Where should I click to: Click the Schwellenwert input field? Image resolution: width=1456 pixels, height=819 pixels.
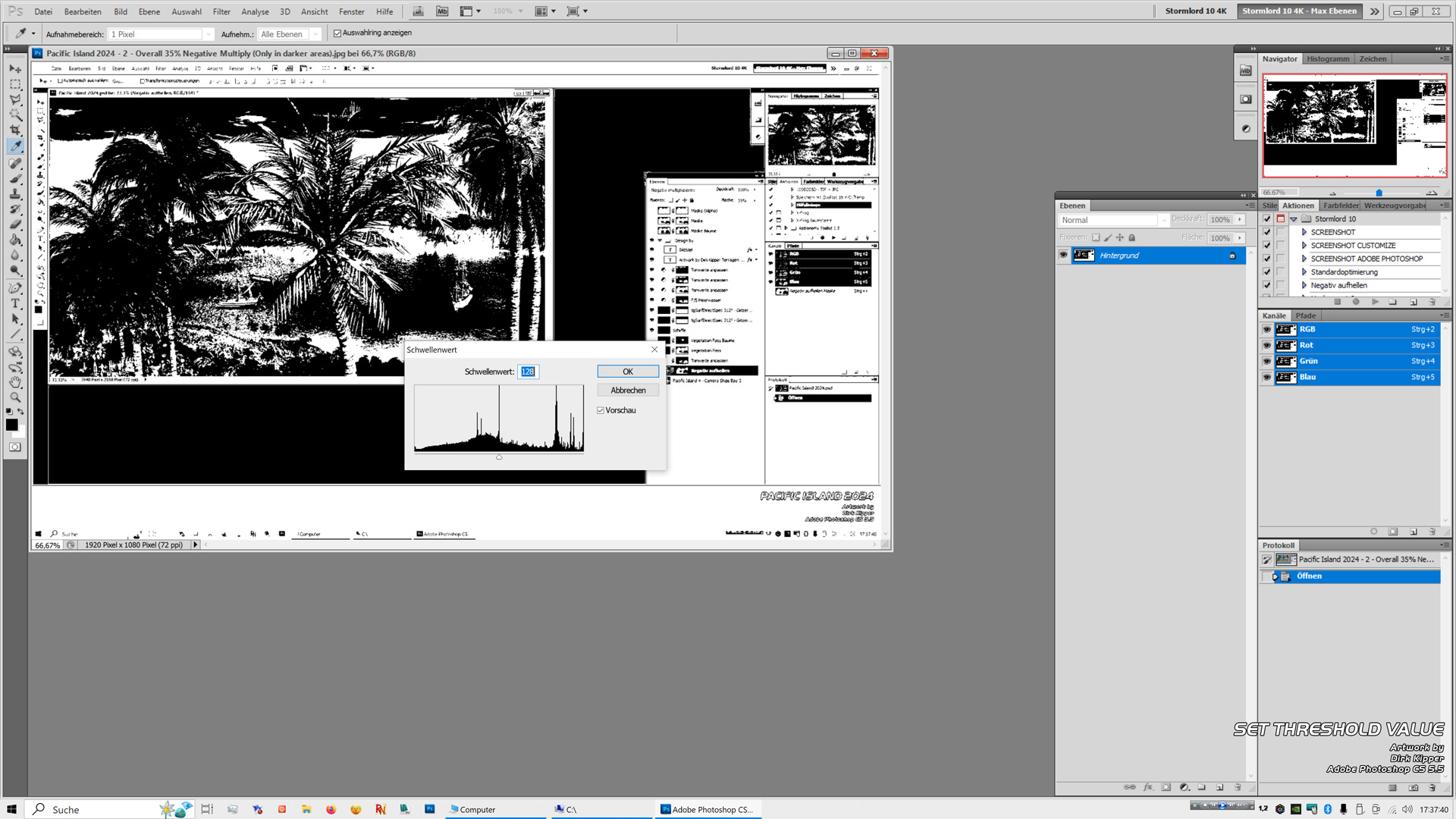(x=527, y=371)
